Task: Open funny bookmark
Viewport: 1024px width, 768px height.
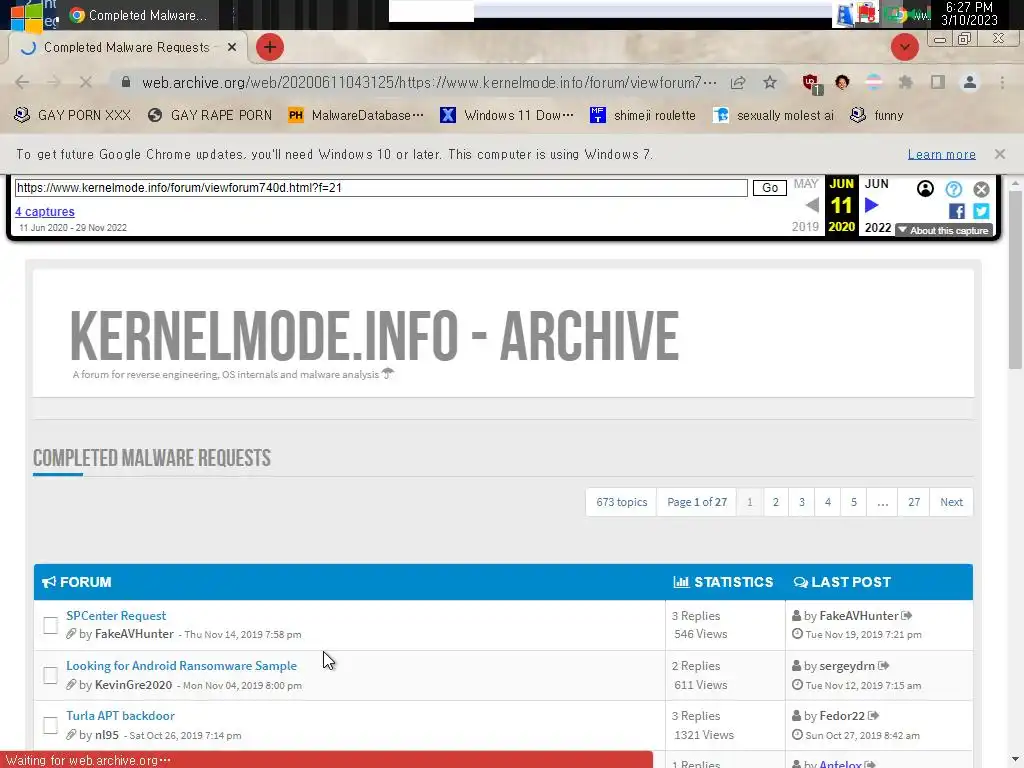Action: 876,116
